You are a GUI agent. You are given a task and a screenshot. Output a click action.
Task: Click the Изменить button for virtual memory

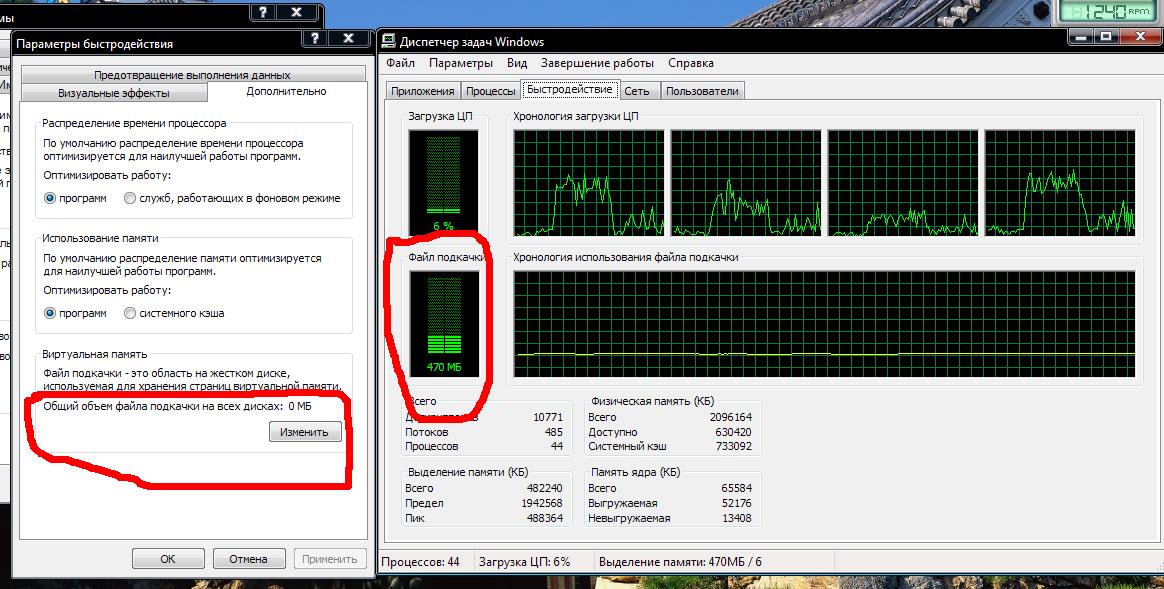[304, 432]
